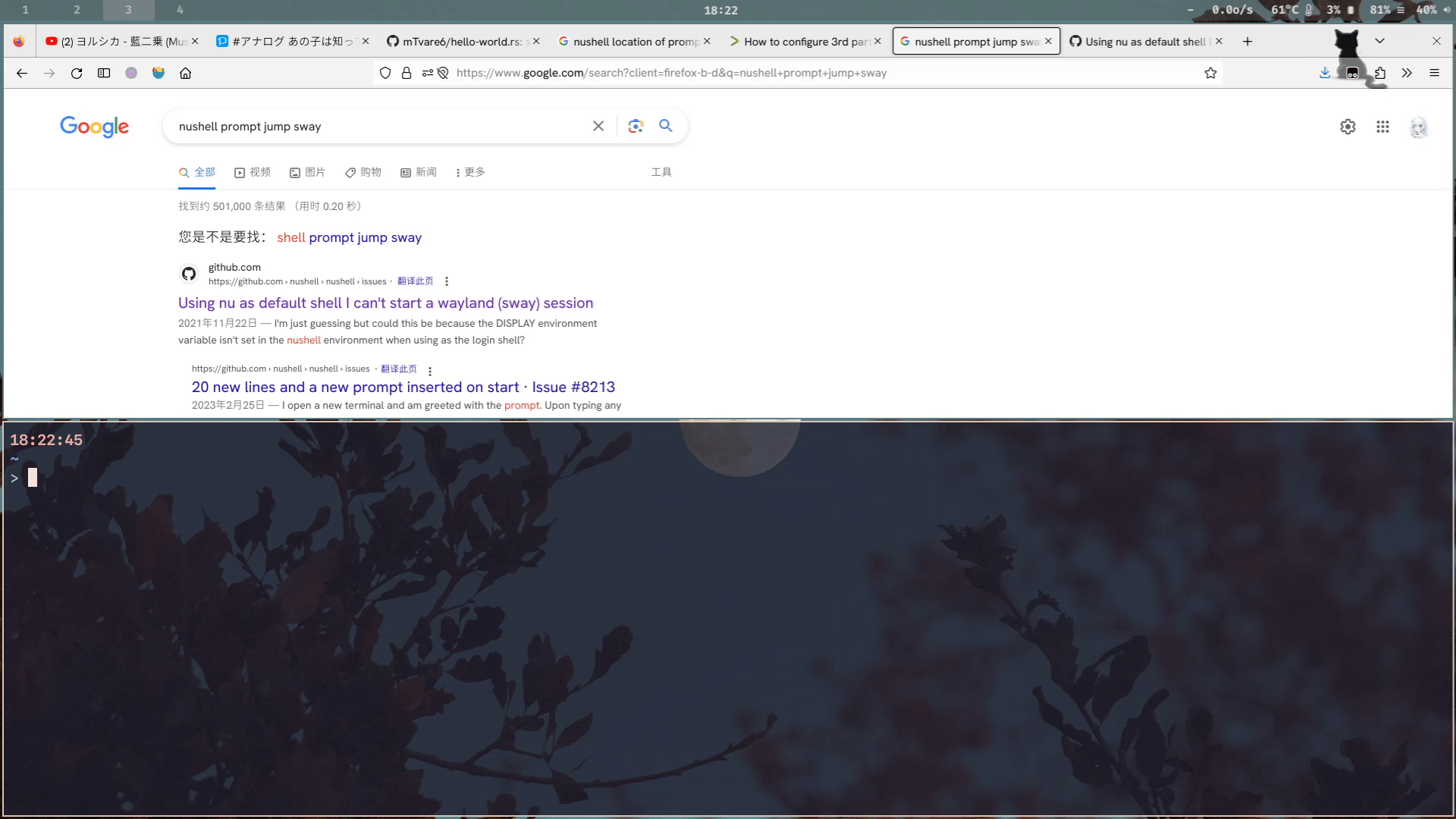
Task: Bookmark this page with star icon
Action: pos(1210,73)
